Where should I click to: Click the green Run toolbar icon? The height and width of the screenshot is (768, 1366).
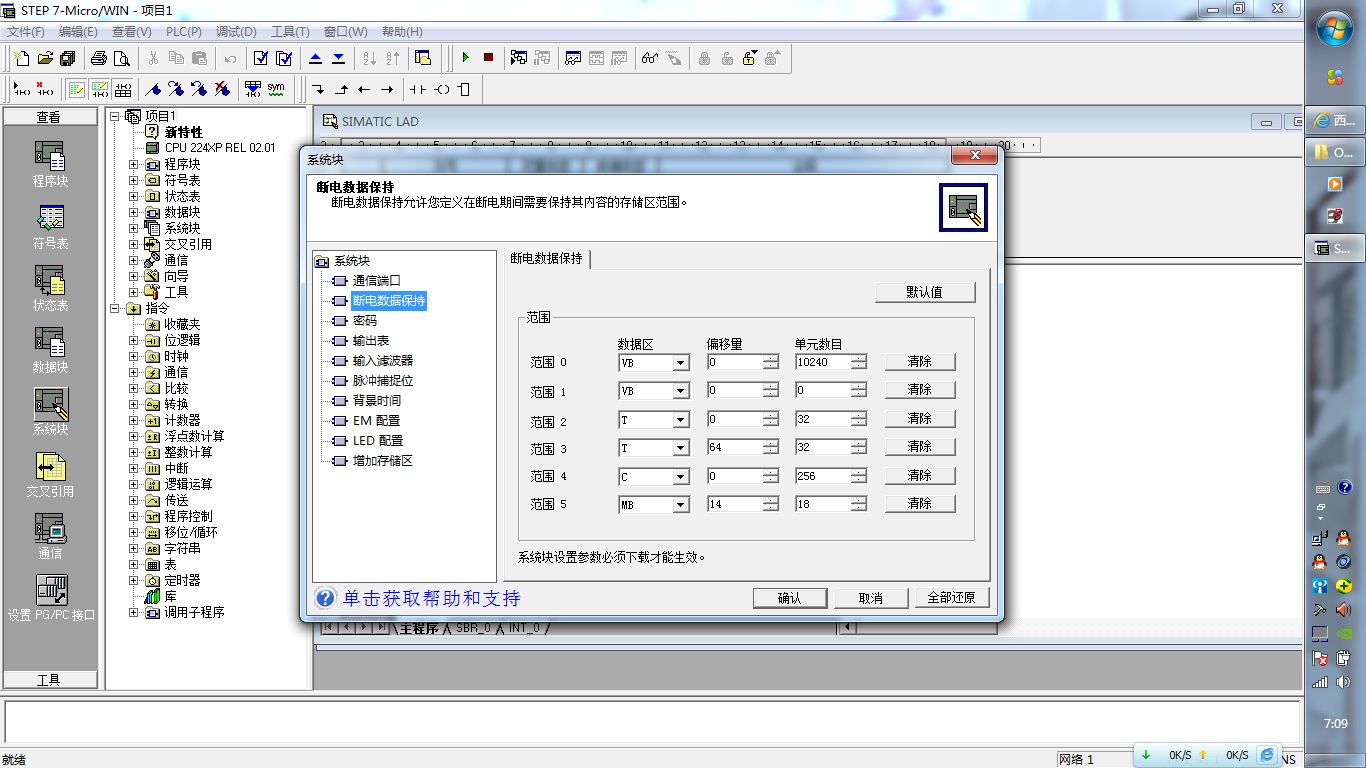coord(465,58)
